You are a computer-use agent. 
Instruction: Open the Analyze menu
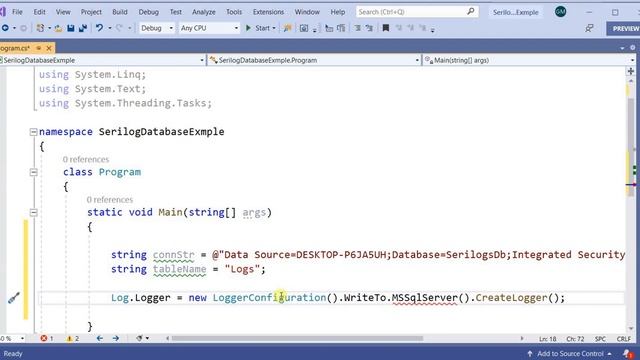tap(204, 12)
